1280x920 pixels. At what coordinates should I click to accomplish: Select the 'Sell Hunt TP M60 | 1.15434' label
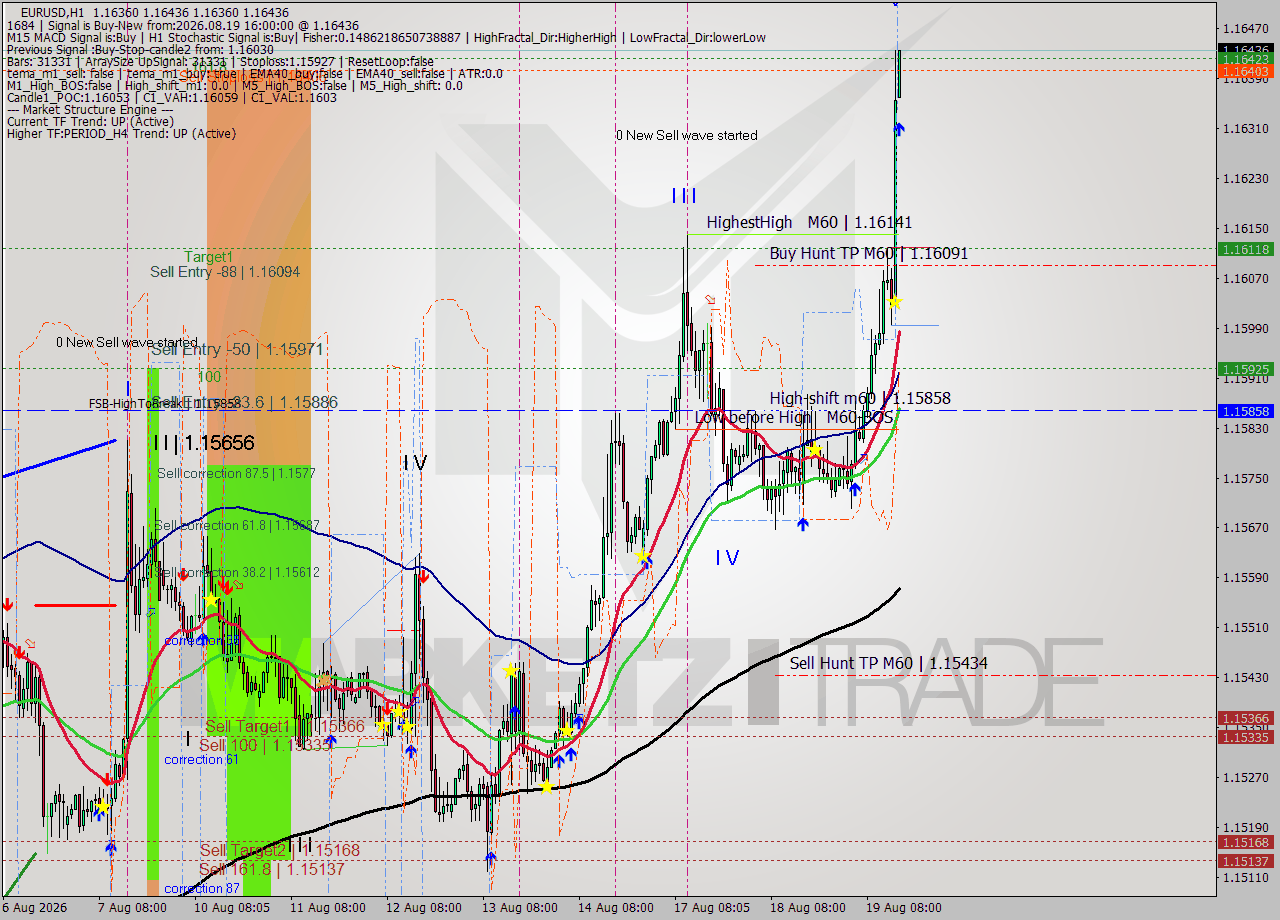[x=889, y=663]
